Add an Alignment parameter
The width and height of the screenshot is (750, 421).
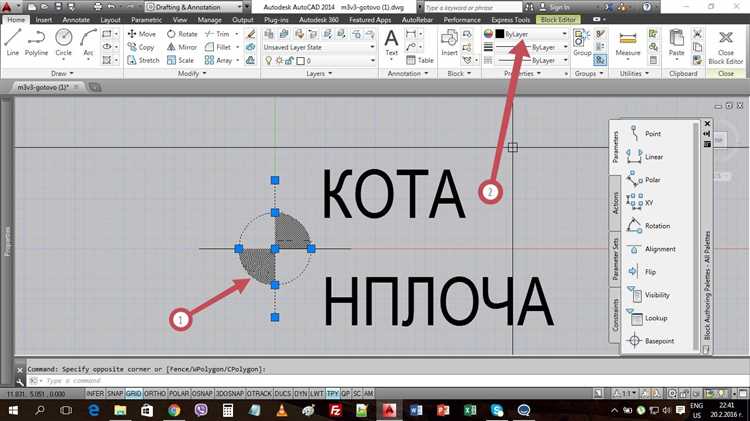[651, 249]
